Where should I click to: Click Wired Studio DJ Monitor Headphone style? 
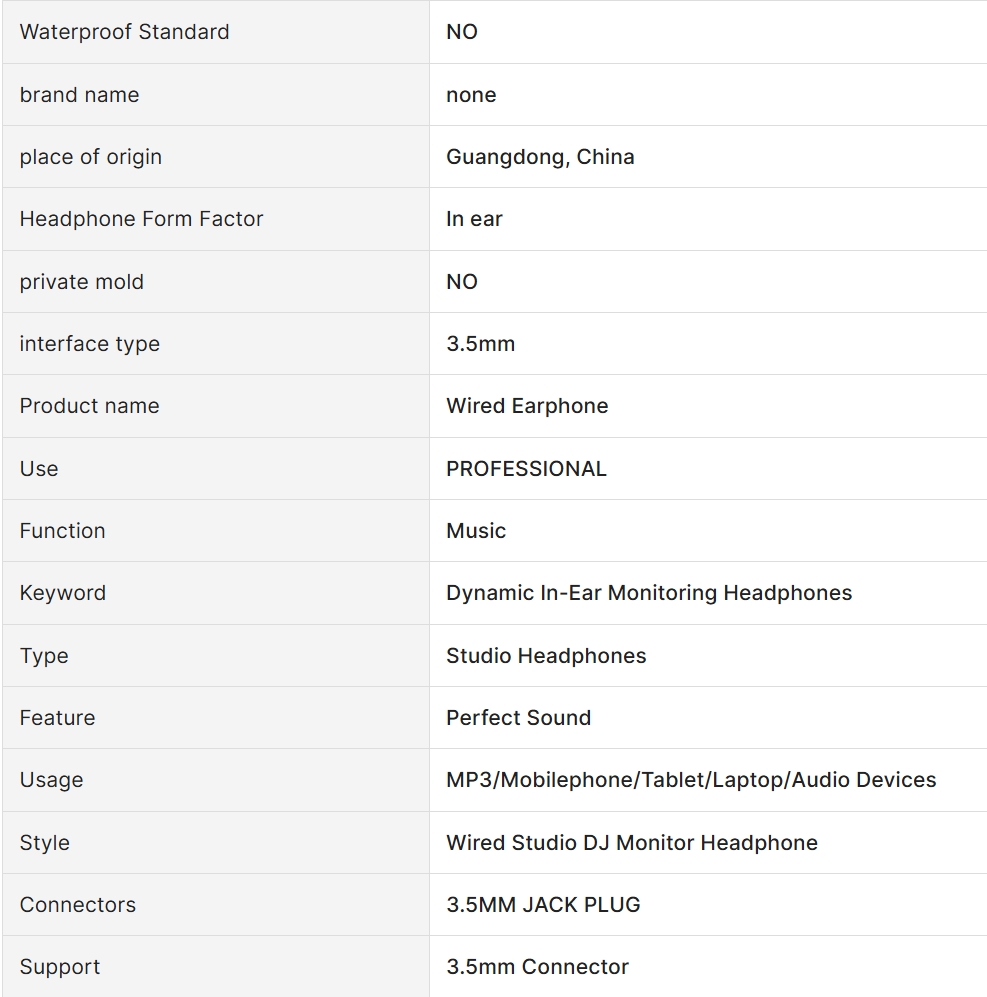[x=632, y=842]
